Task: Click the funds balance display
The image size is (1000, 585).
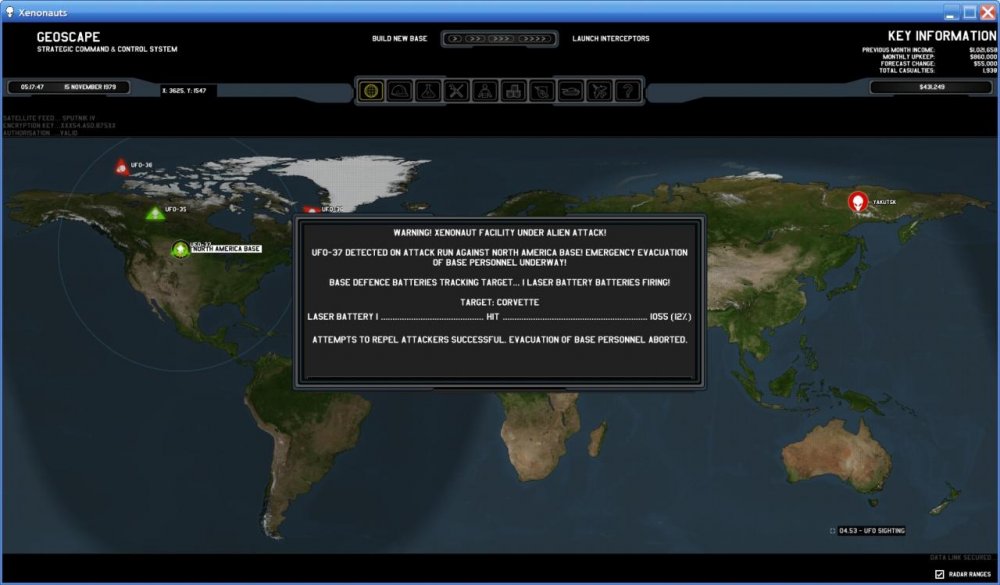Action: [x=932, y=87]
